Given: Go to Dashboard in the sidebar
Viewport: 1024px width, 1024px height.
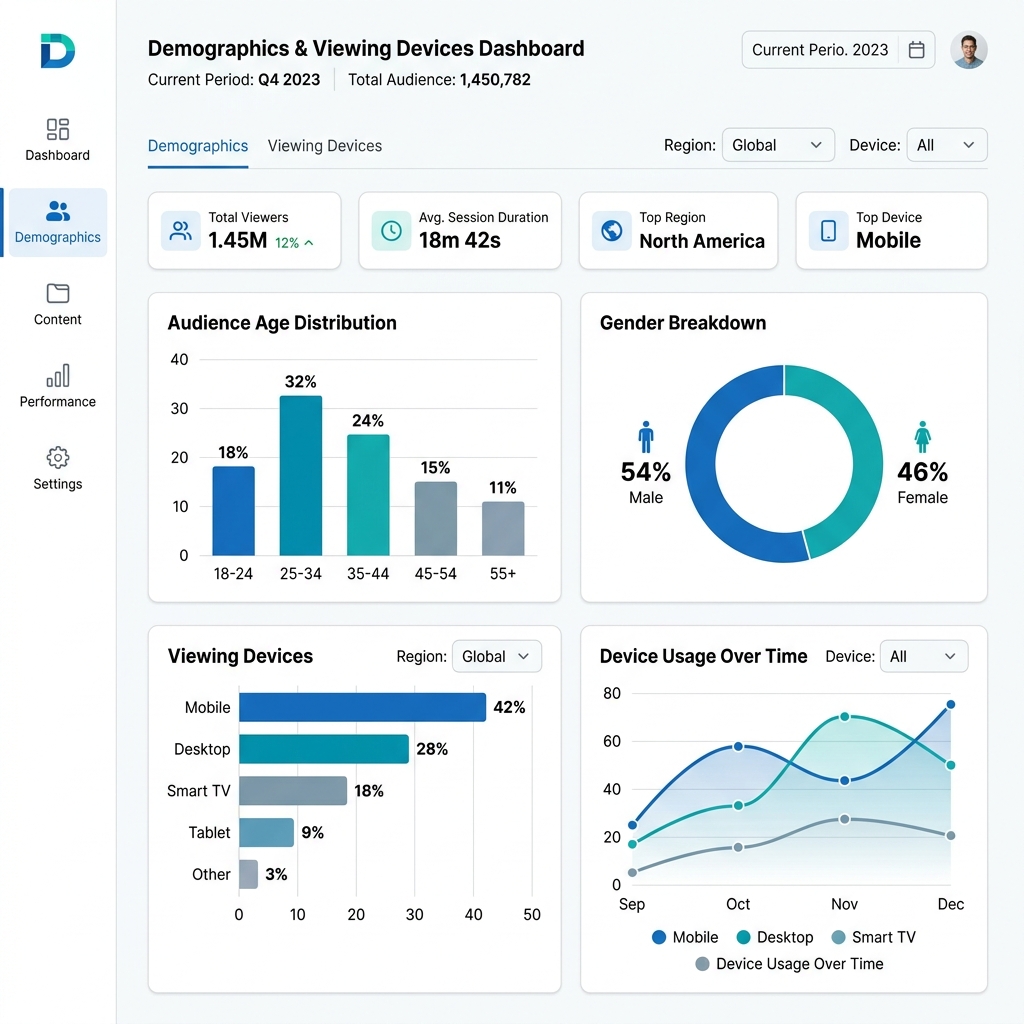Looking at the screenshot, I should tap(57, 139).
